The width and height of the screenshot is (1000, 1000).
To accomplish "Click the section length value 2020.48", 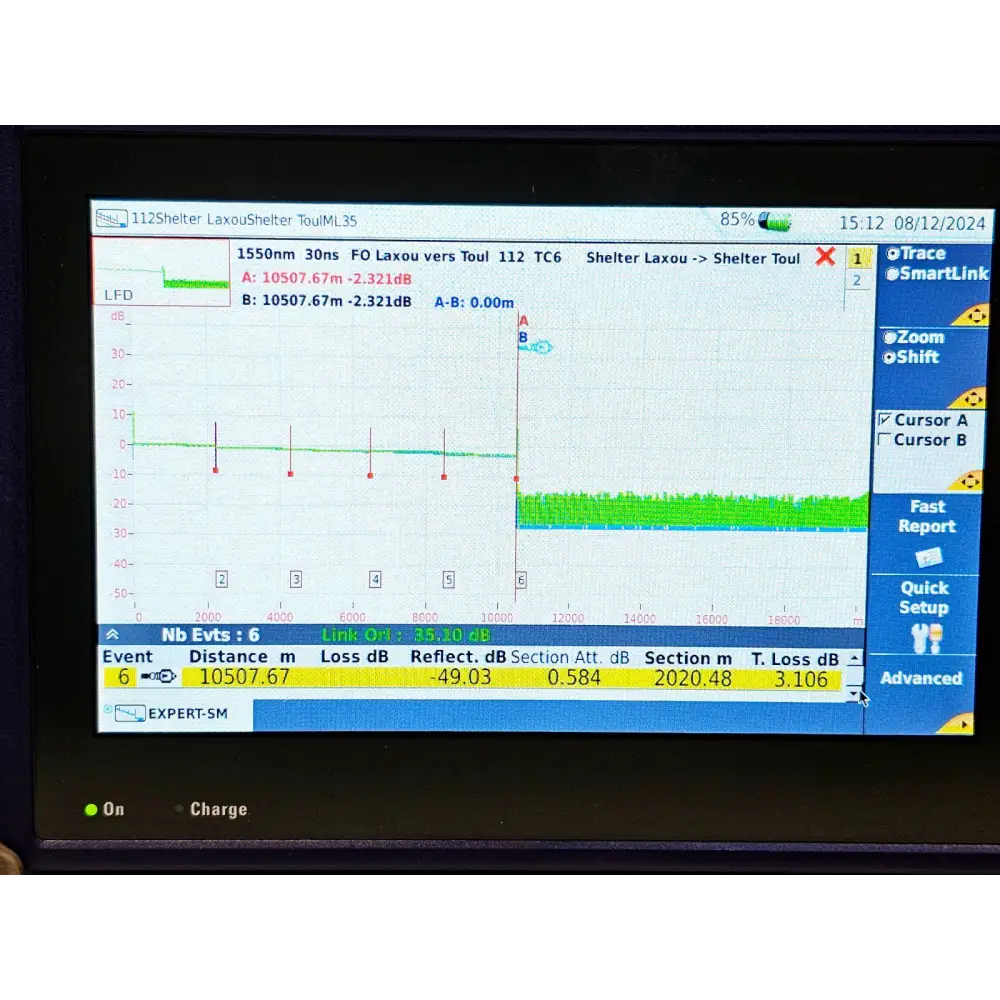I will [693, 679].
